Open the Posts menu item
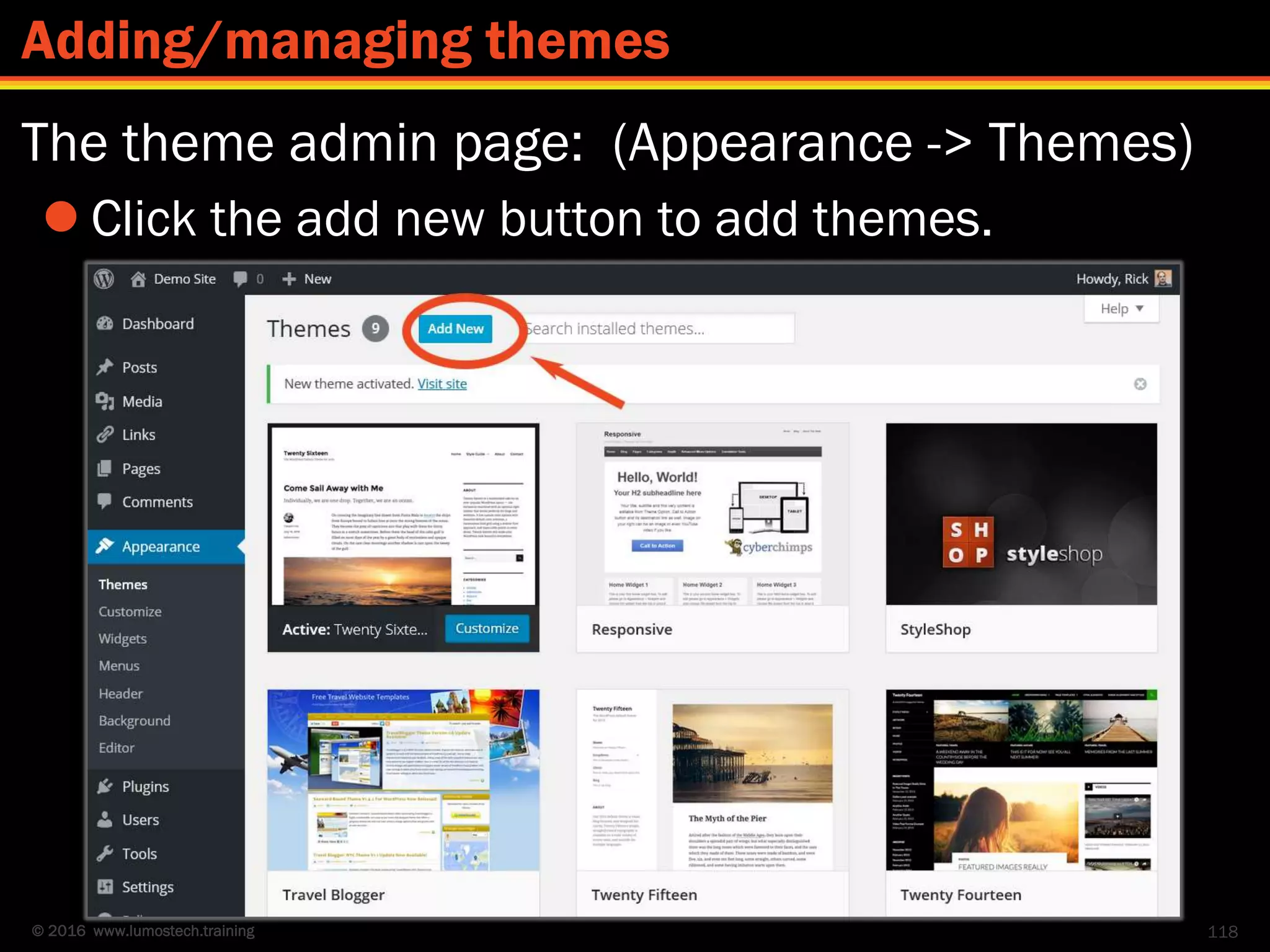The height and width of the screenshot is (952, 1270). tap(140, 367)
